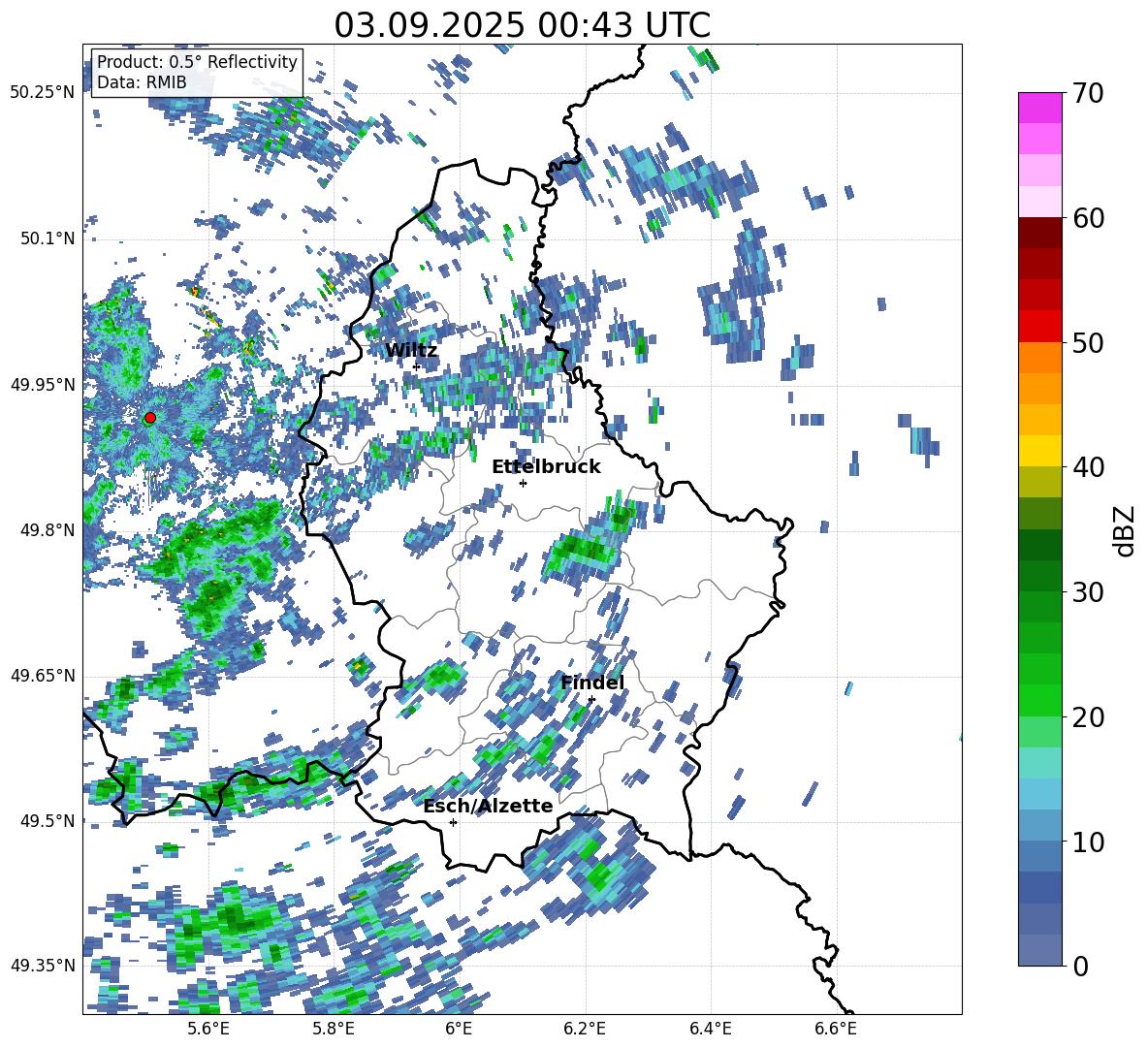
Task: Click the 6.6°E longitude label
Action: coord(836,1029)
